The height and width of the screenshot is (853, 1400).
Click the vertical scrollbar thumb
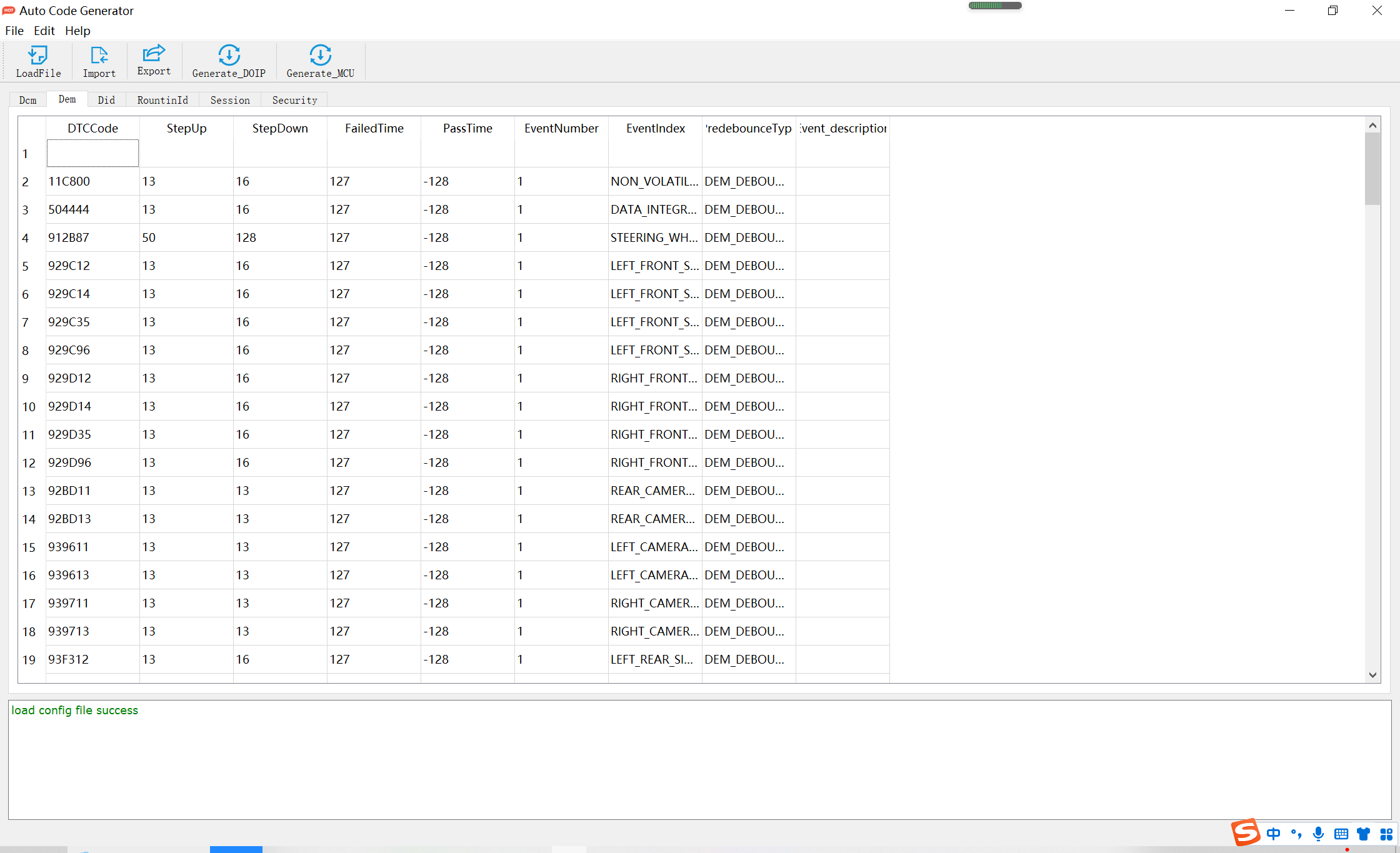tap(1372, 169)
